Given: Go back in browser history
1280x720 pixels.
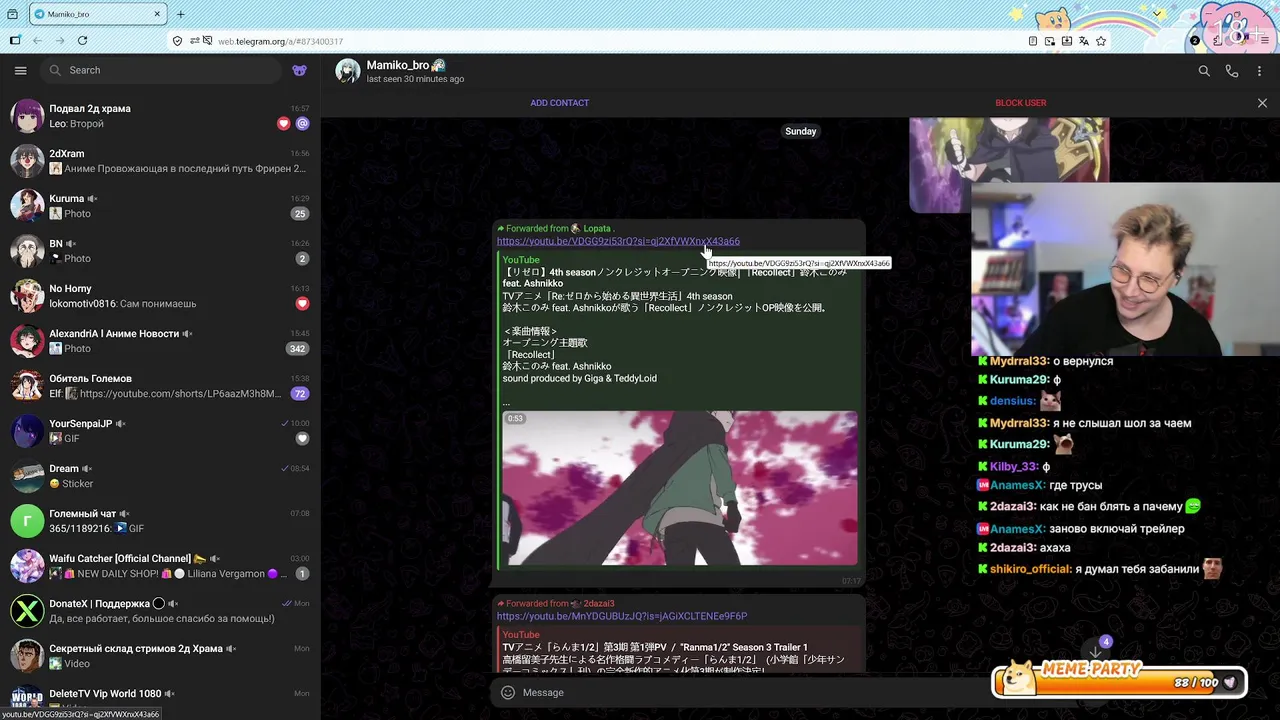Looking at the screenshot, I should (37, 41).
